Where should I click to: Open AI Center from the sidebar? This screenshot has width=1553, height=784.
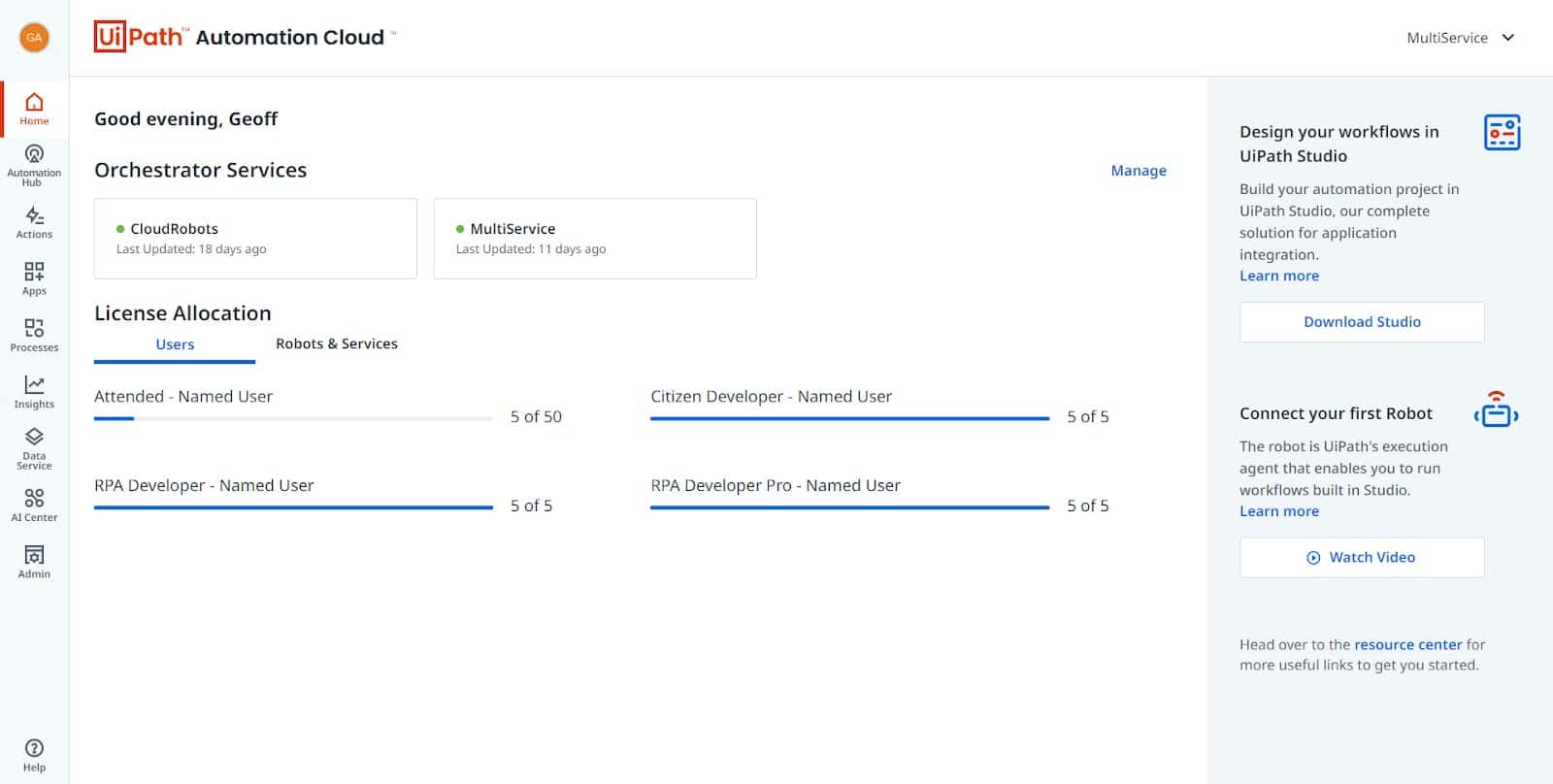pyautogui.click(x=34, y=506)
